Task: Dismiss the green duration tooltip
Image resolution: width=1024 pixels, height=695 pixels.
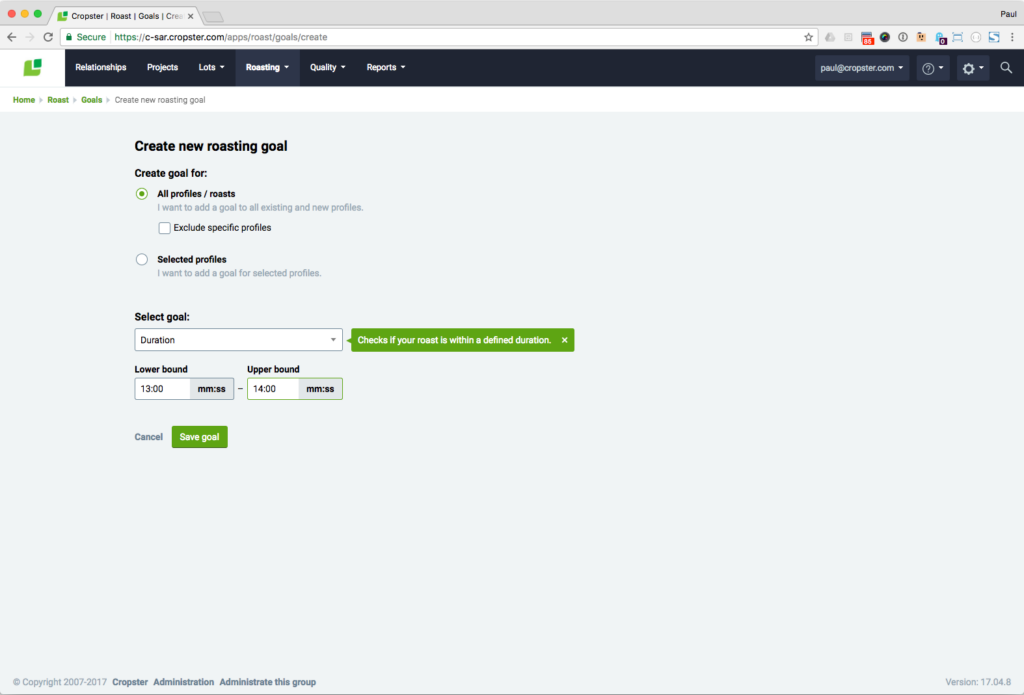Action: pyautogui.click(x=564, y=340)
